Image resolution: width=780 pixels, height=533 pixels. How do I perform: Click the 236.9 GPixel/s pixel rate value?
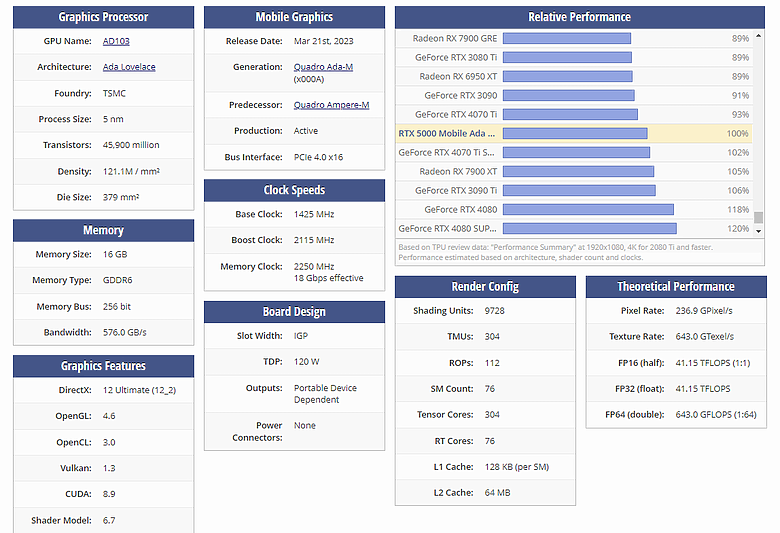click(x=704, y=311)
